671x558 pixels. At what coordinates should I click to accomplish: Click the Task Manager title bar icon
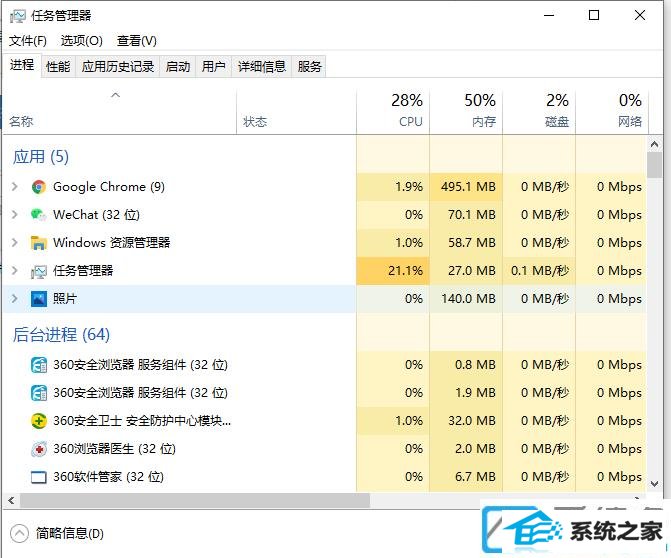click(18, 16)
